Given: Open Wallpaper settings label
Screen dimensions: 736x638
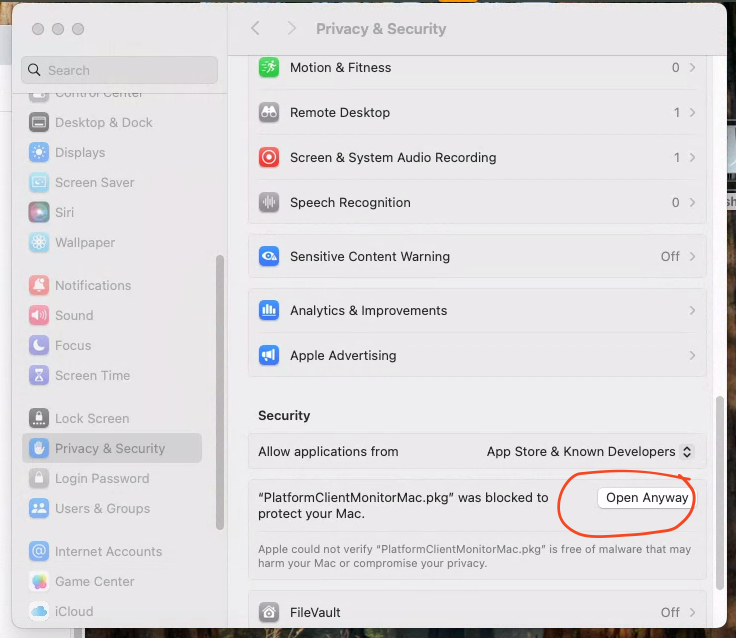Looking at the screenshot, I should [85, 242].
